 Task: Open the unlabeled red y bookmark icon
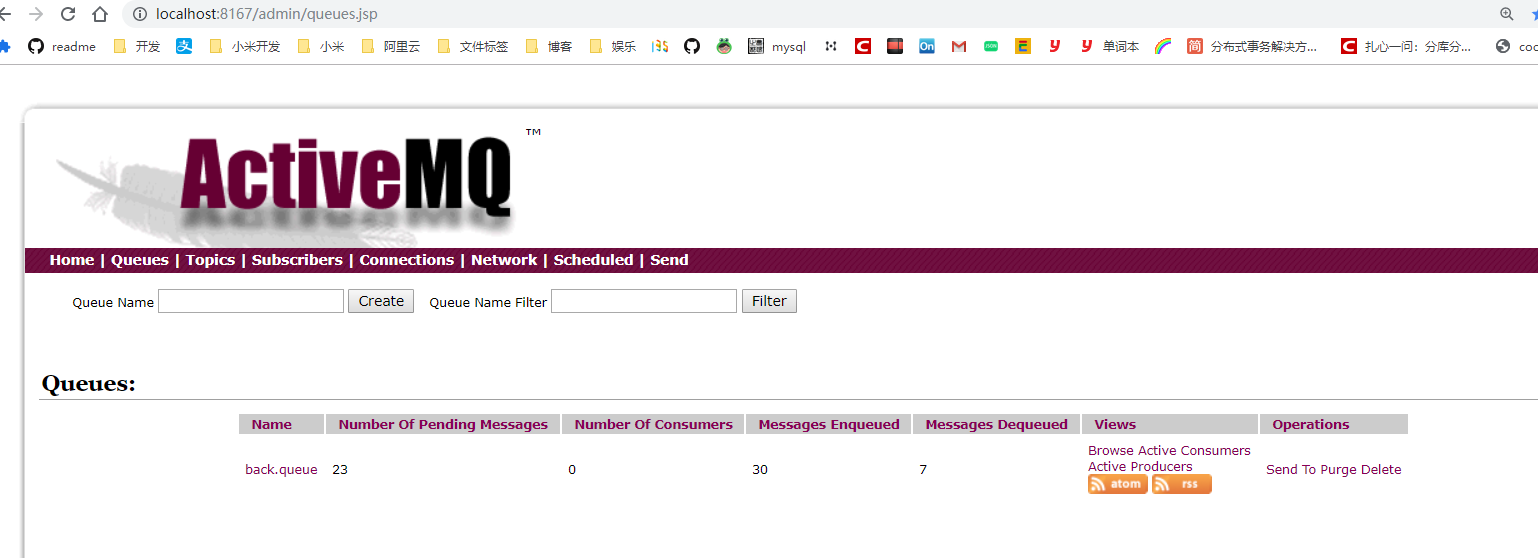(1055, 46)
